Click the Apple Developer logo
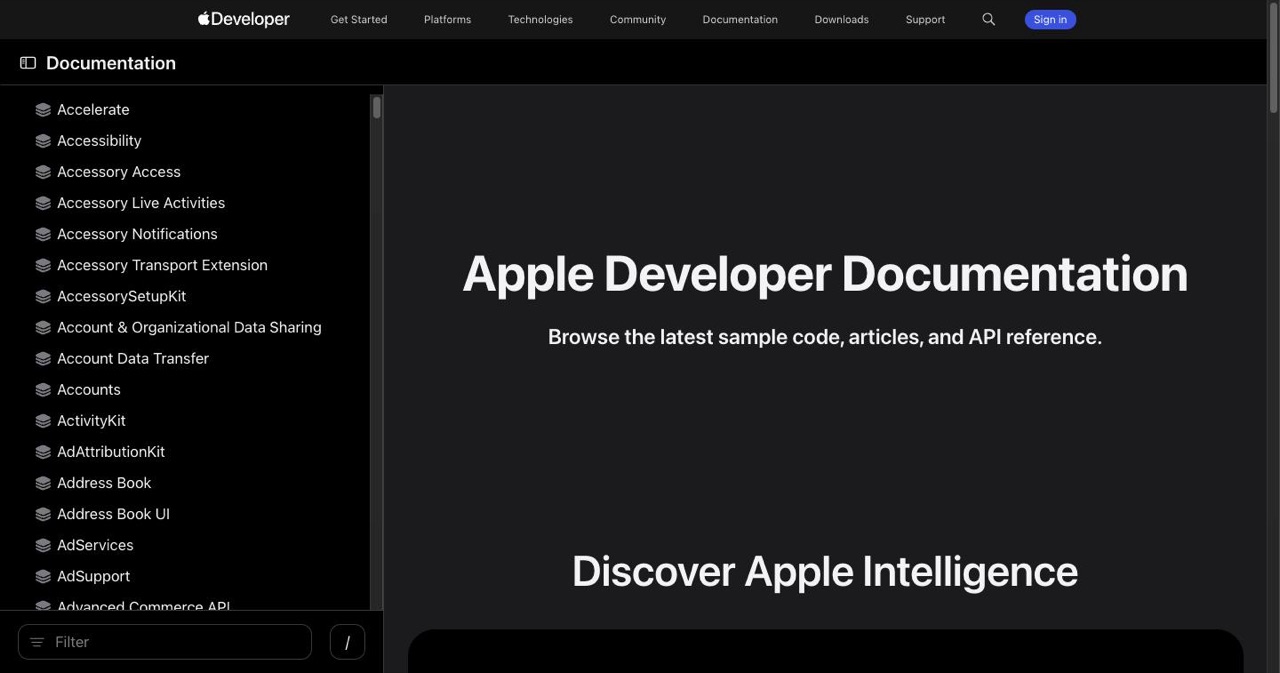 pos(244,19)
